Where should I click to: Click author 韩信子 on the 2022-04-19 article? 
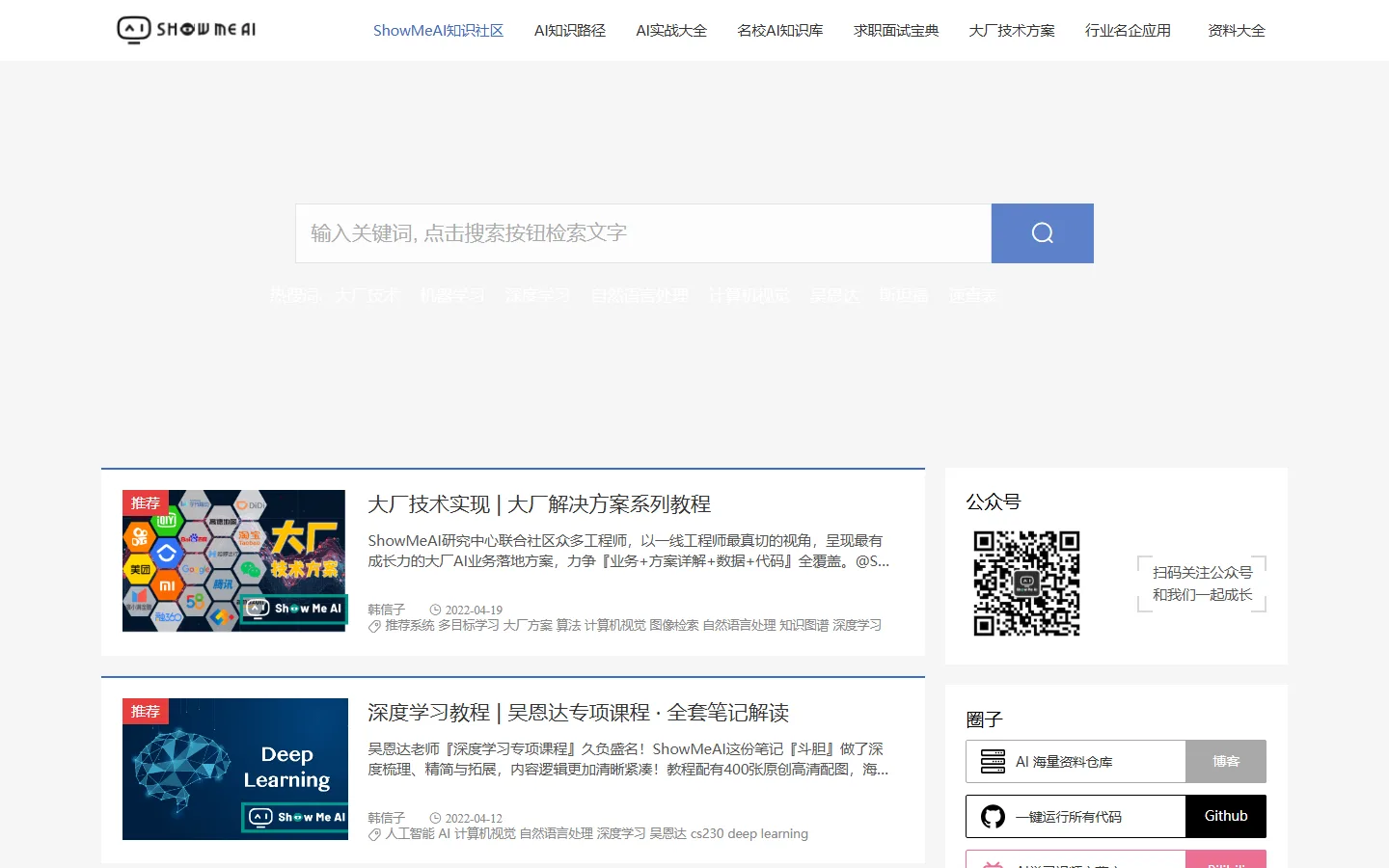pyautogui.click(x=387, y=610)
